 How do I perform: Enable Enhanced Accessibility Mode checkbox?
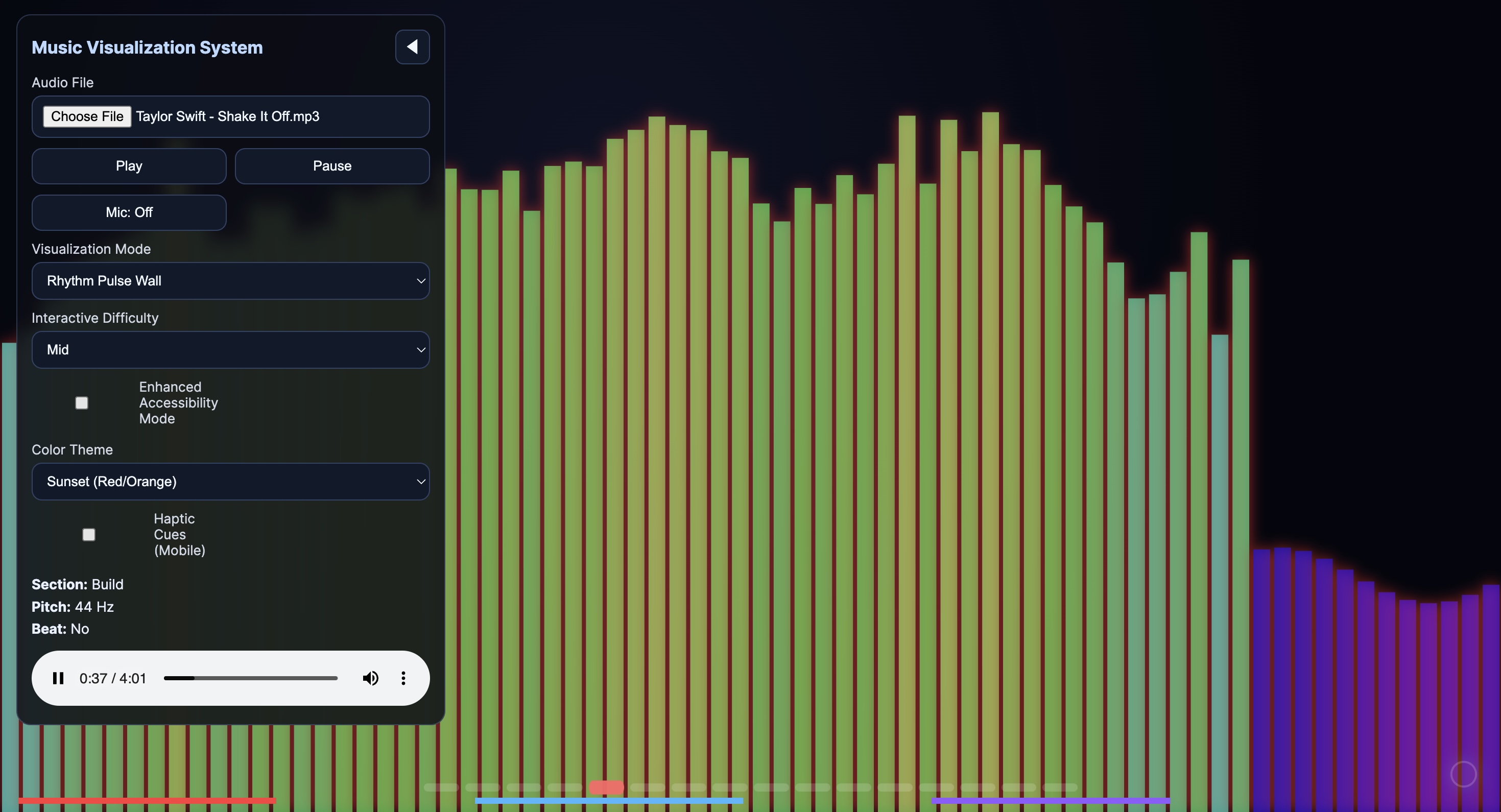(x=82, y=403)
